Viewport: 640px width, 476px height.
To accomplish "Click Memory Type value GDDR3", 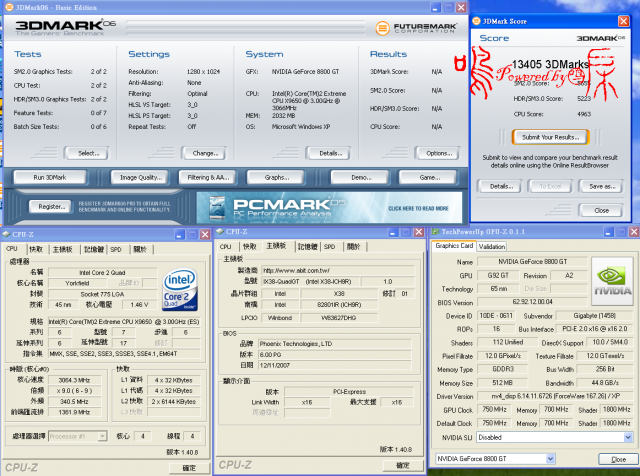I will [x=502, y=369].
